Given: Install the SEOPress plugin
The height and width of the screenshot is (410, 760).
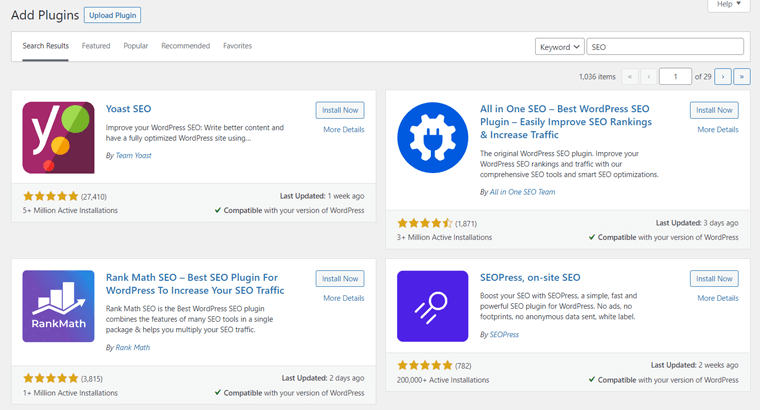Looking at the screenshot, I should pyautogui.click(x=714, y=279).
